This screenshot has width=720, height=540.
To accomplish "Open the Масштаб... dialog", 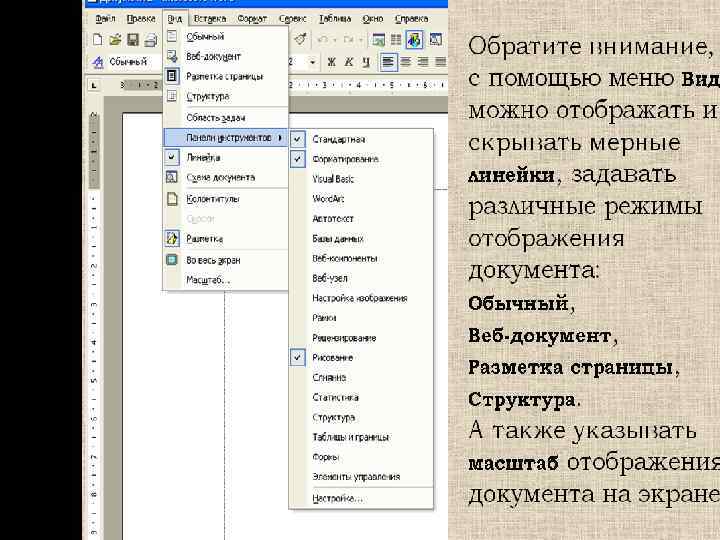I will 226,280.
